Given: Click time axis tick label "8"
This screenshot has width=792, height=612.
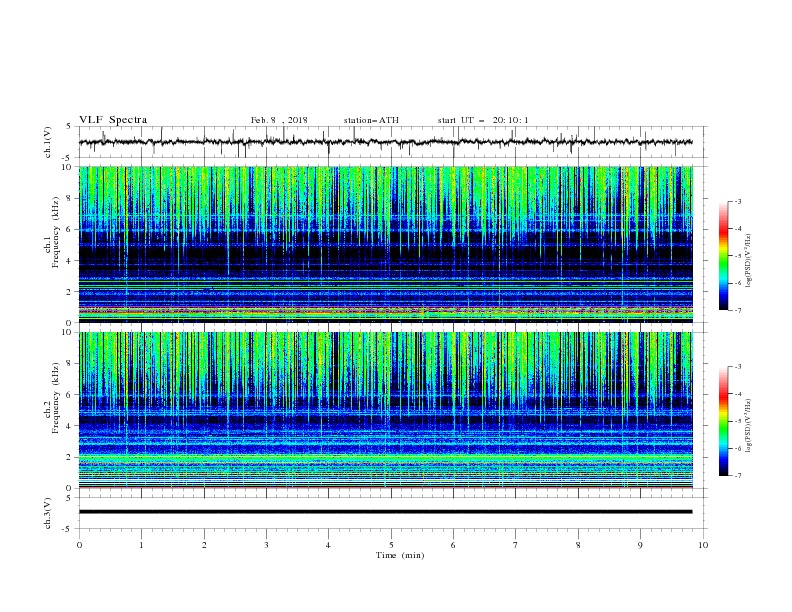Looking at the screenshot, I should (578, 545).
